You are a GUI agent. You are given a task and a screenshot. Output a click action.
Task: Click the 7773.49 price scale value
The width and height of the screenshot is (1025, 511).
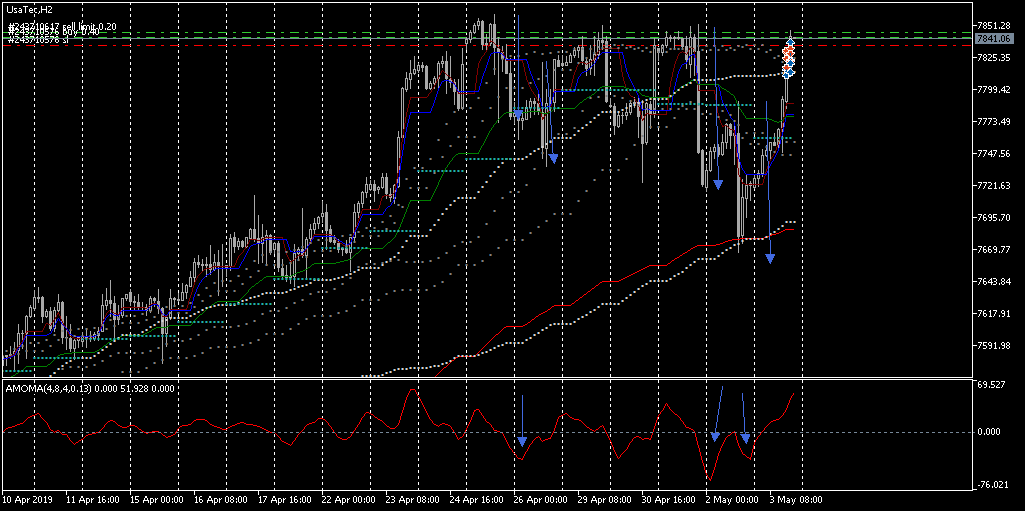pyautogui.click(x=994, y=122)
